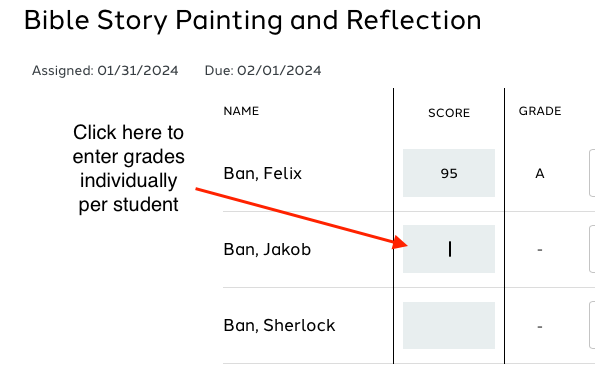Click Ban, Sherlock's grade dash

[540, 326]
